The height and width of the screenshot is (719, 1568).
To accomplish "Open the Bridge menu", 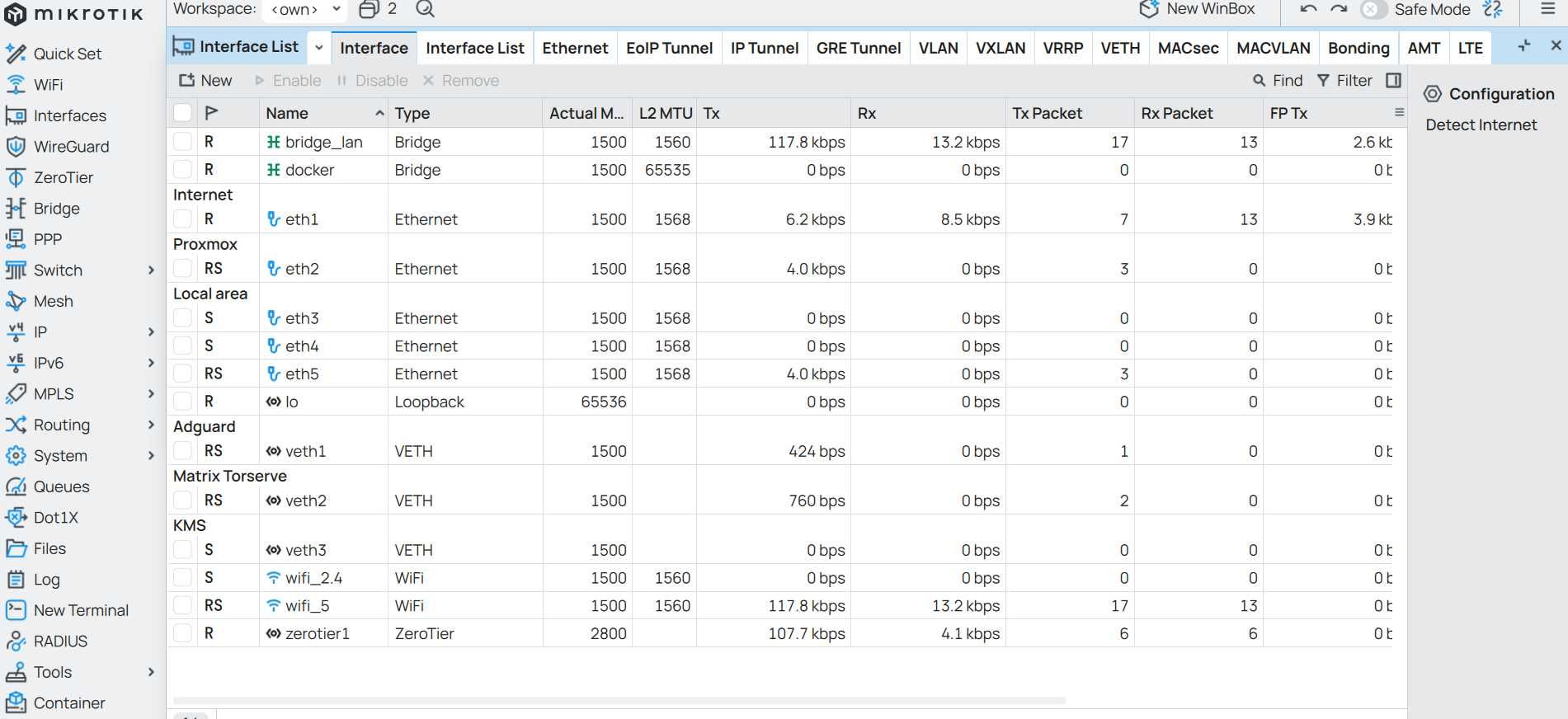I will click(43, 209).
